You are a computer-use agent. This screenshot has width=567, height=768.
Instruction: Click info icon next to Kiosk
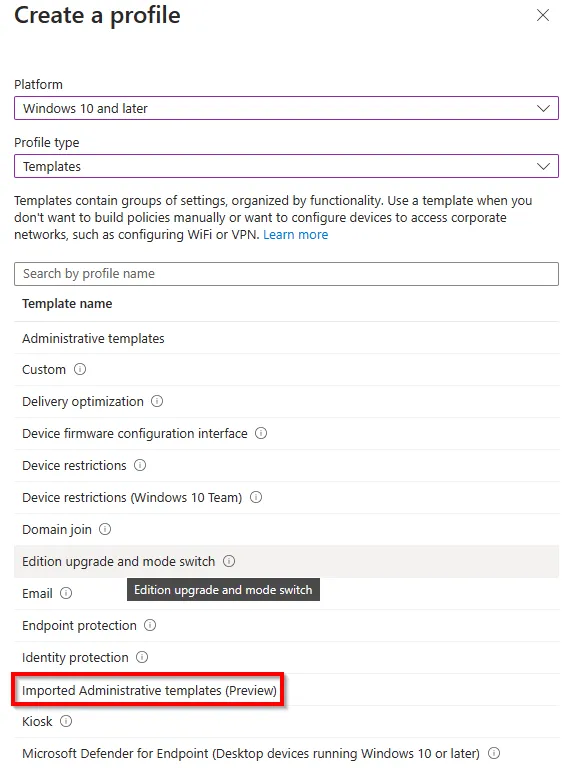pyautogui.click(x=66, y=721)
